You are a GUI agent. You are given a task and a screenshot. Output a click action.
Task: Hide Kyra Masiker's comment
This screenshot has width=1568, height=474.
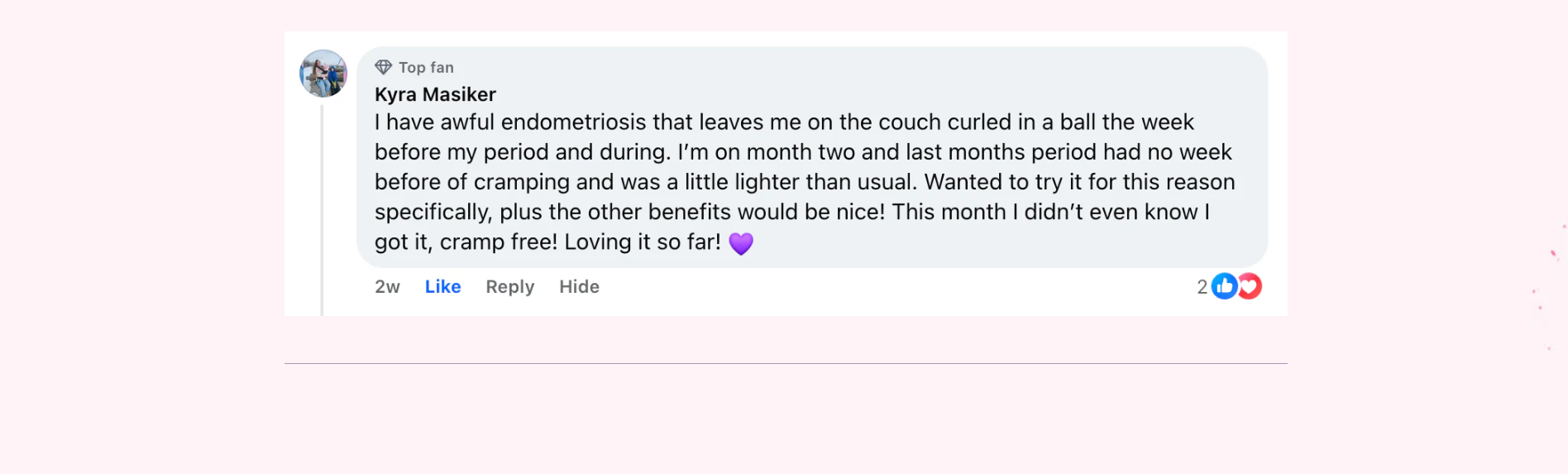click(579, 286)
